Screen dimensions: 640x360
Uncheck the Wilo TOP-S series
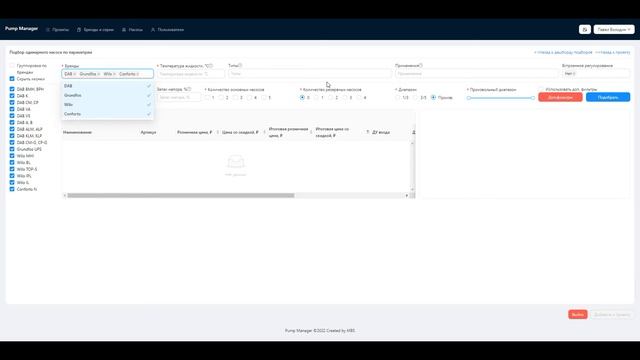tap(12, 169)
